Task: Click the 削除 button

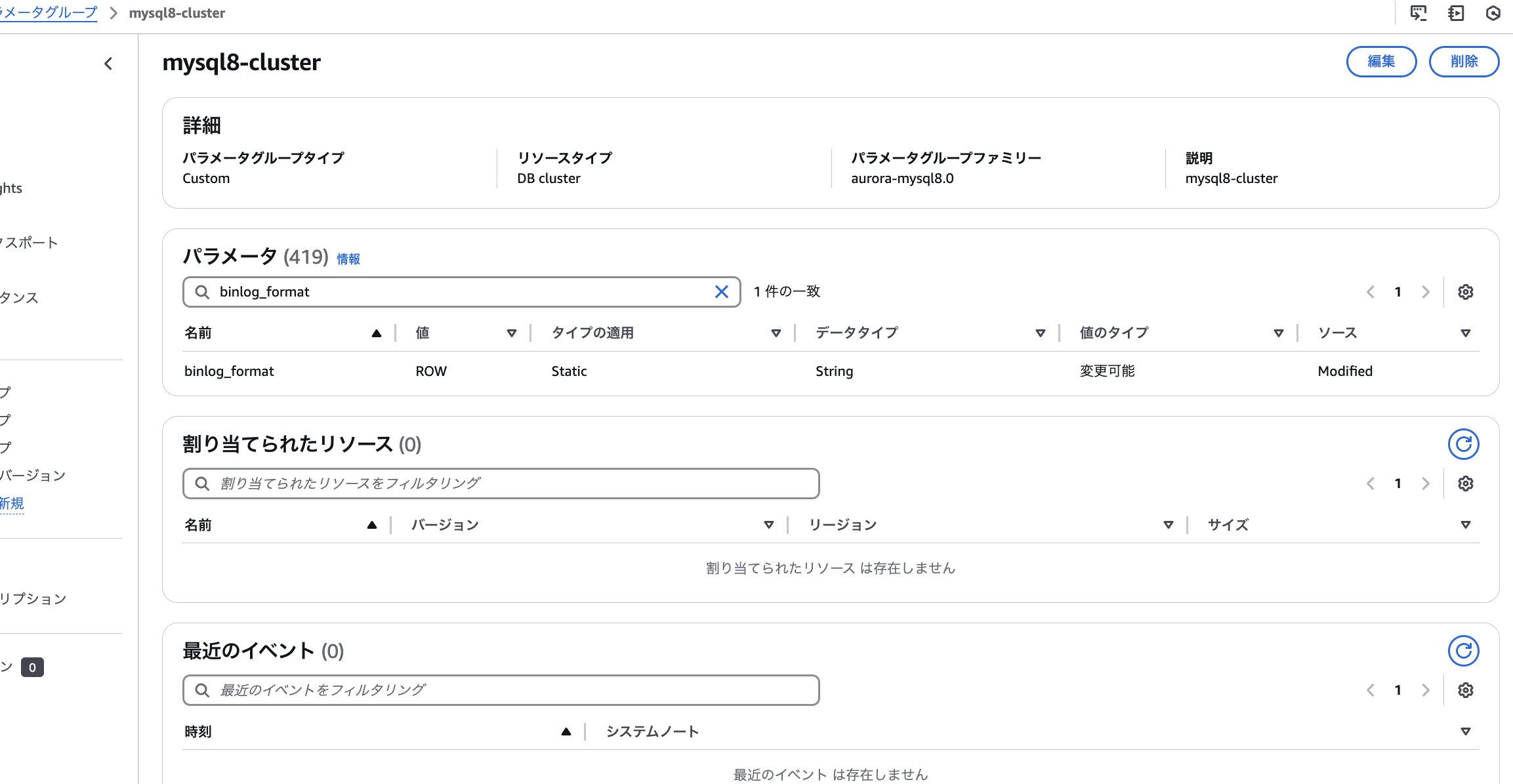Action: pos(1464,62)
